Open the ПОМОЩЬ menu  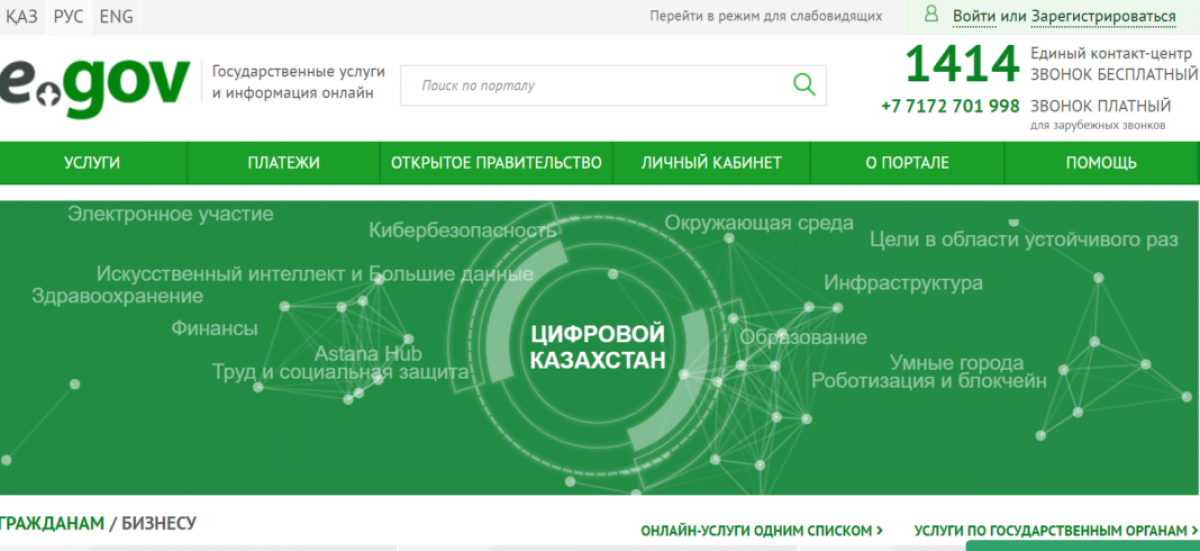[1101, 163]
